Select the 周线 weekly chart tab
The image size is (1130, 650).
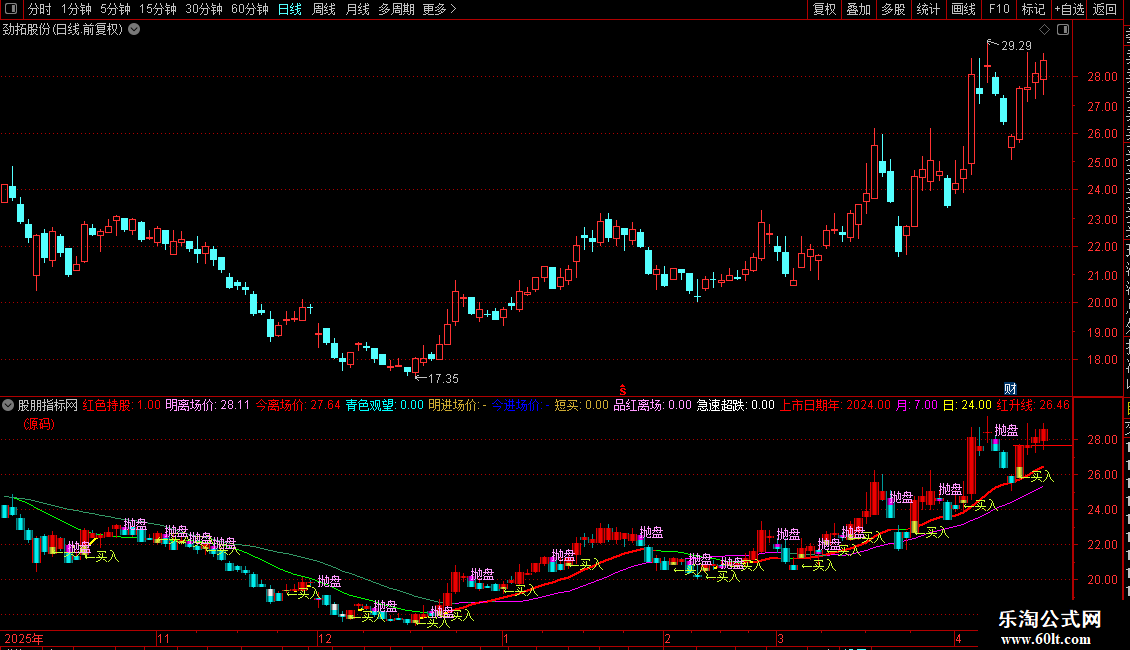point(324,9)
